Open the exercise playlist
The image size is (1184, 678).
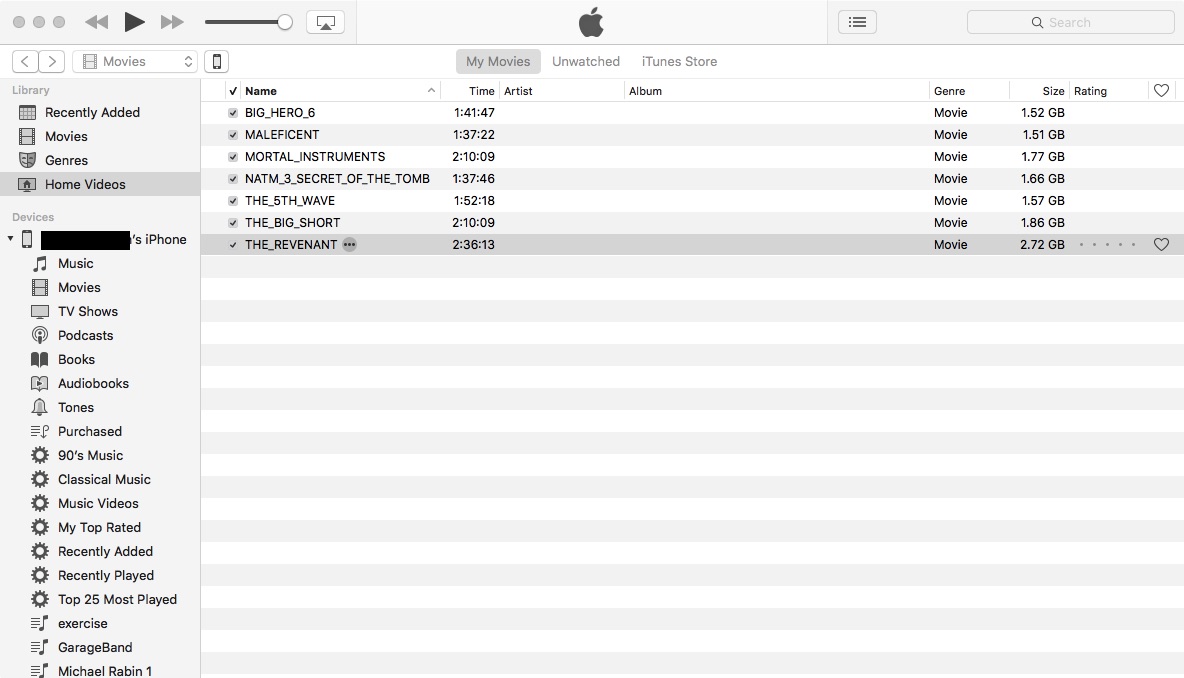[100, 624]
